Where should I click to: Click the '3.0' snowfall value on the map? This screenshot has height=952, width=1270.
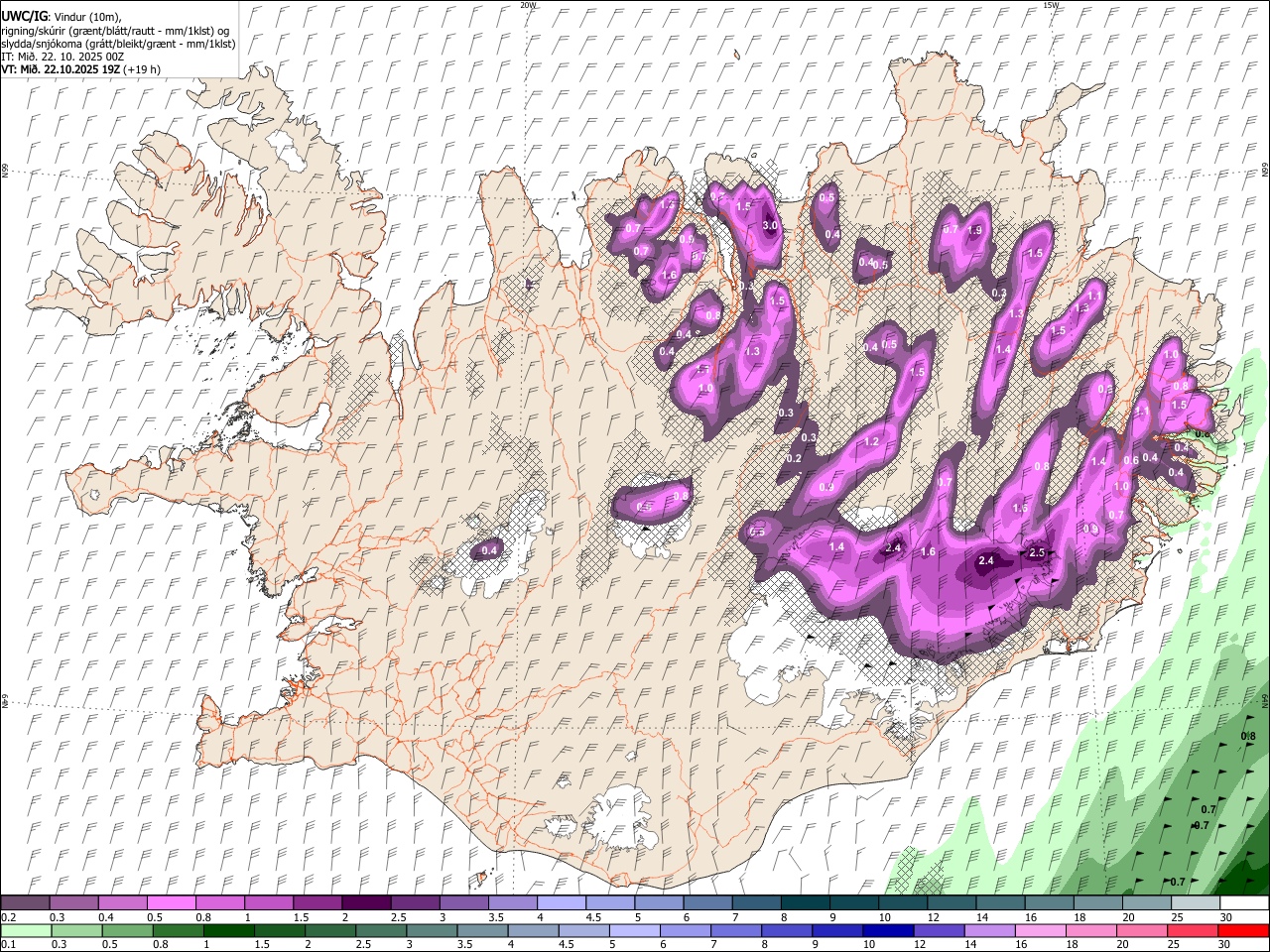[769, 226]
